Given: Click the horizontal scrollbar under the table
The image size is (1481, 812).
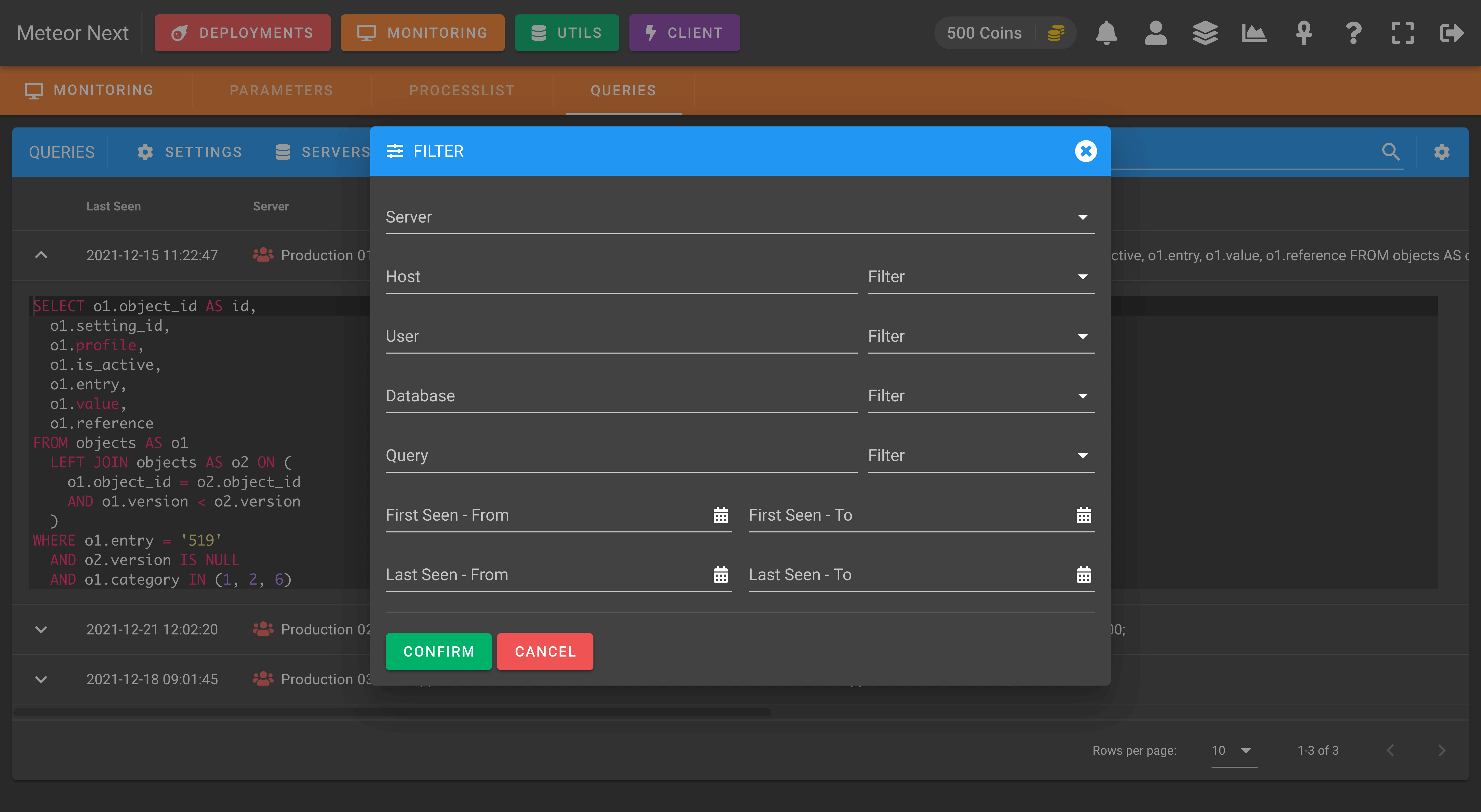Looking at the screenshot, I should click(x=393, y=713).
